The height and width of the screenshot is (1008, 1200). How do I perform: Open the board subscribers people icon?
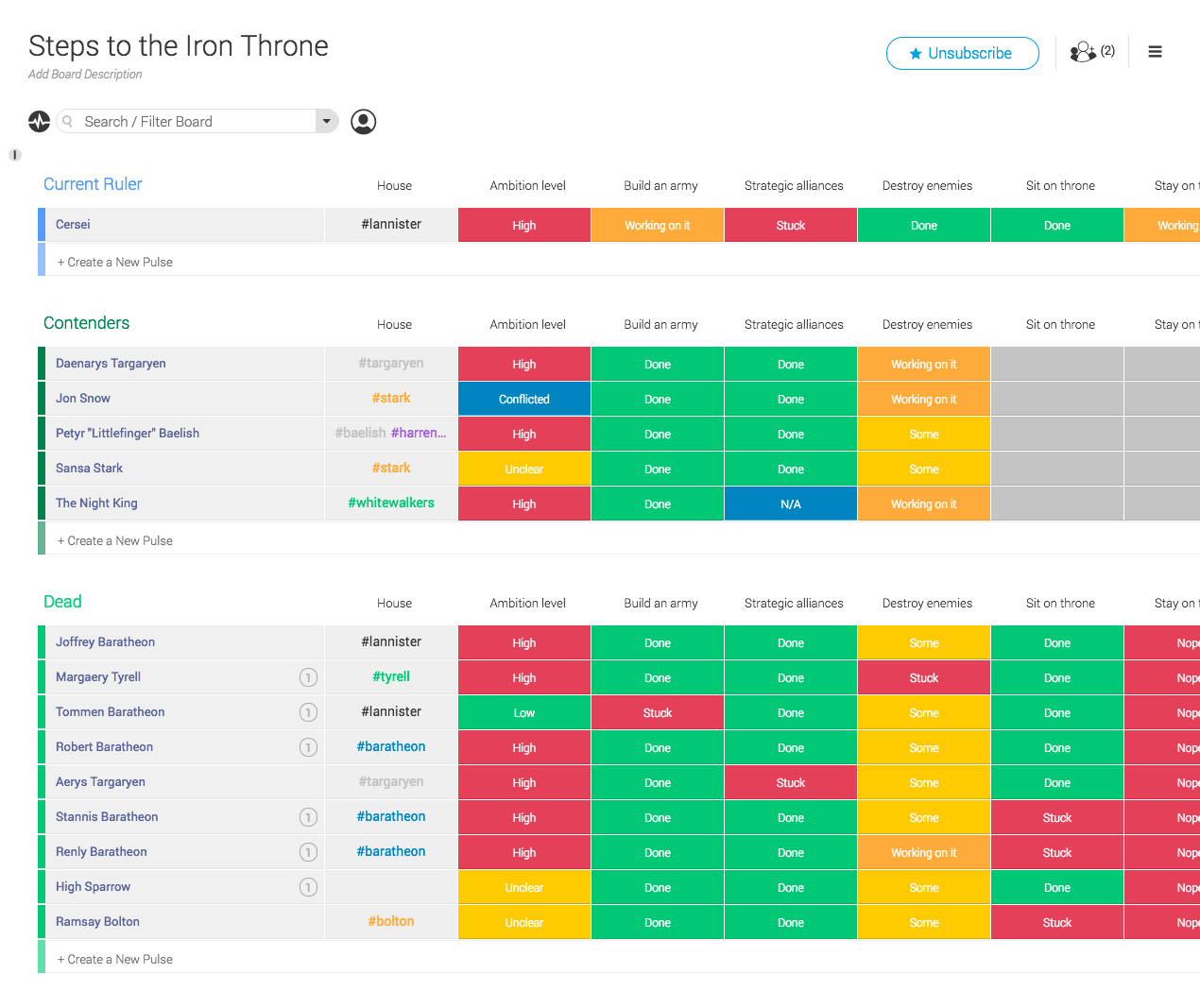tap(1083, 52)
